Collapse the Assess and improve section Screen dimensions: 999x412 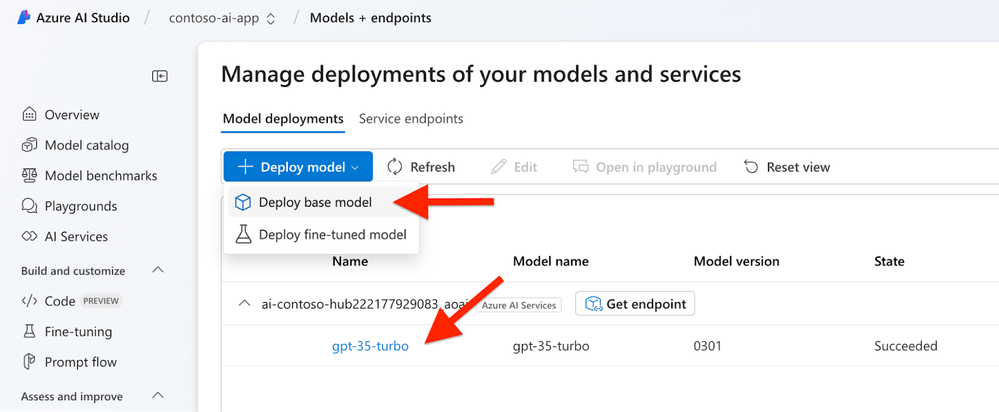158,396
